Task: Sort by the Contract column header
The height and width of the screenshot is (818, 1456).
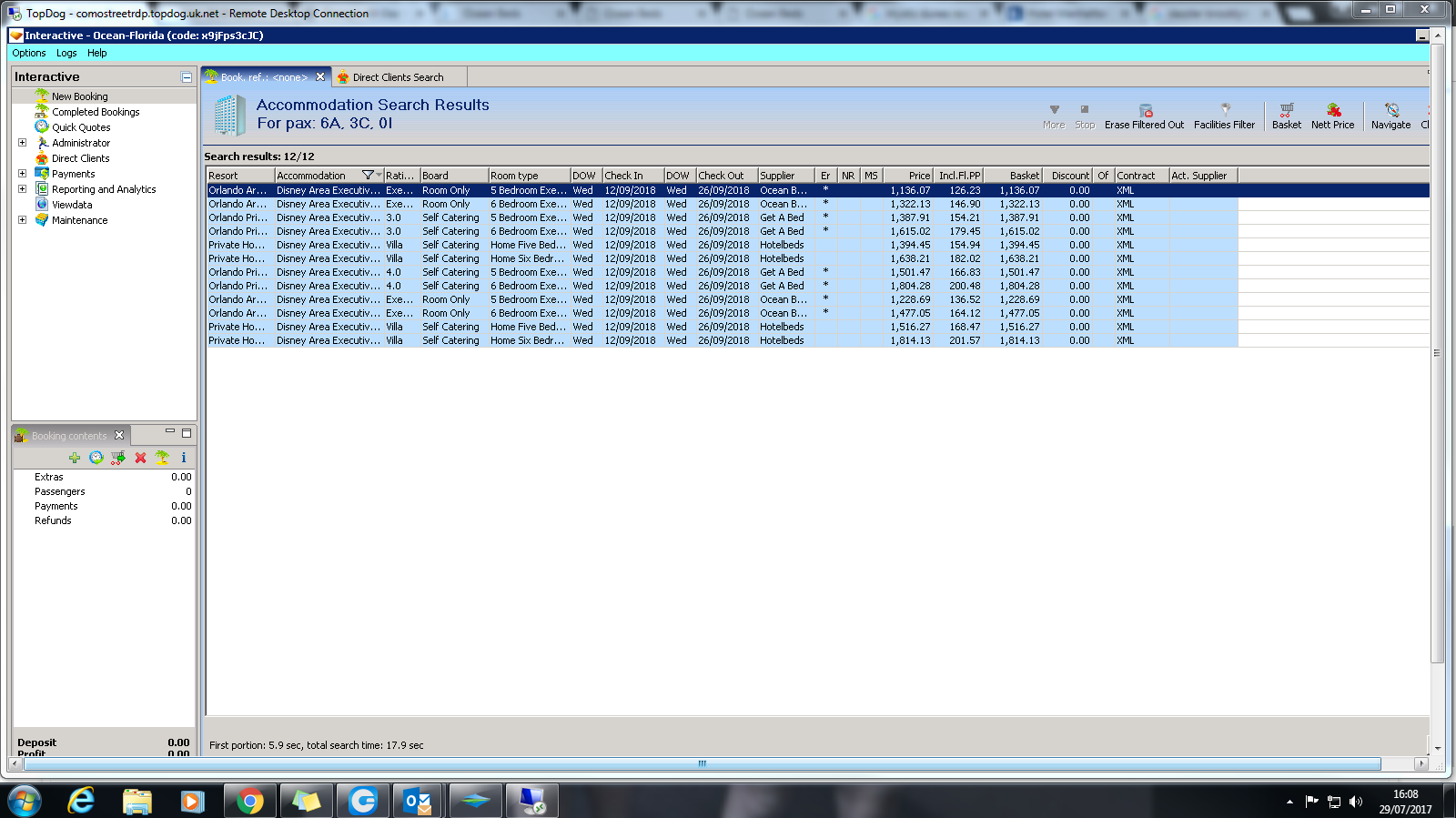Action: click(x=1142, y=176)
